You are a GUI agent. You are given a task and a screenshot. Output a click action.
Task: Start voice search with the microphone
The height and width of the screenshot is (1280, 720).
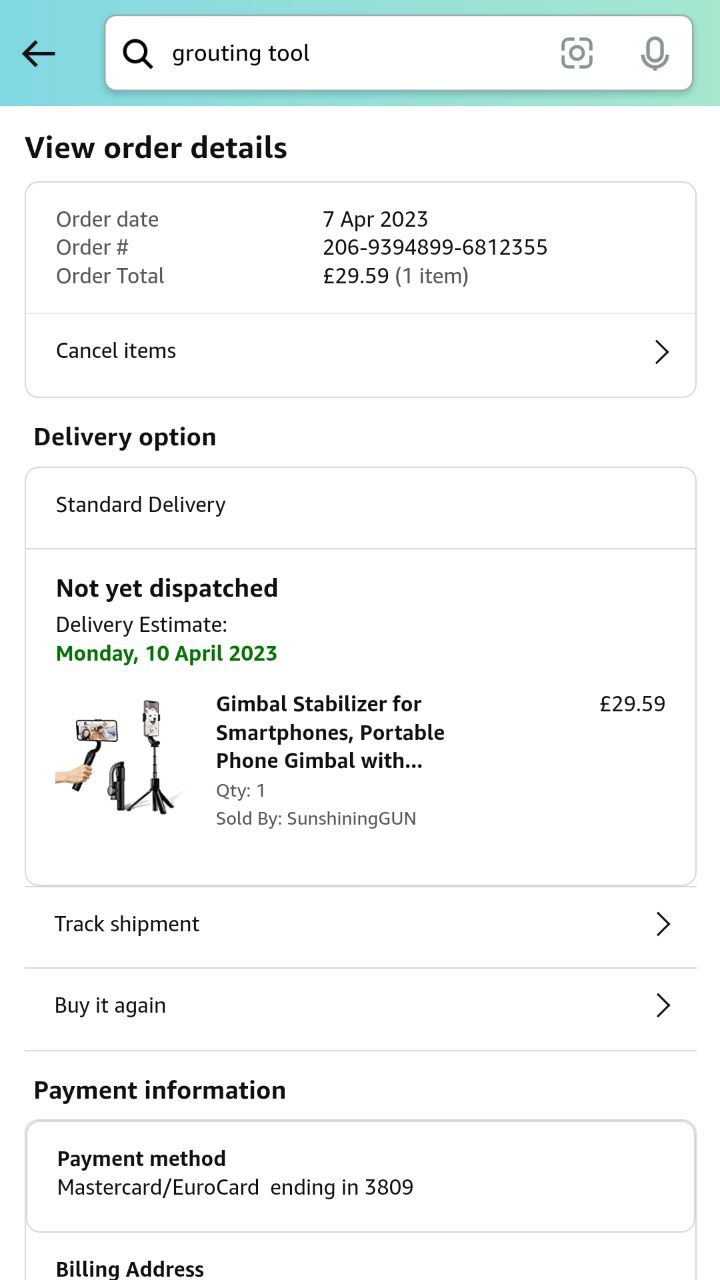point(654,53)
